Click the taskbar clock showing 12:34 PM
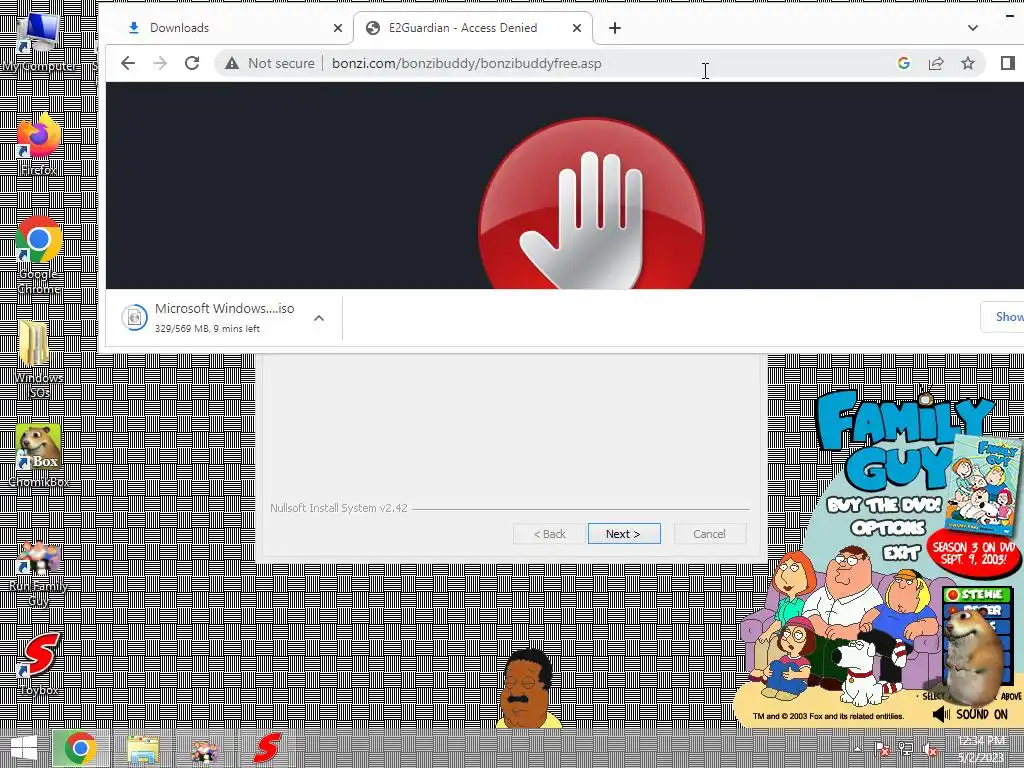1024x768 pixels. click(982, 749)
